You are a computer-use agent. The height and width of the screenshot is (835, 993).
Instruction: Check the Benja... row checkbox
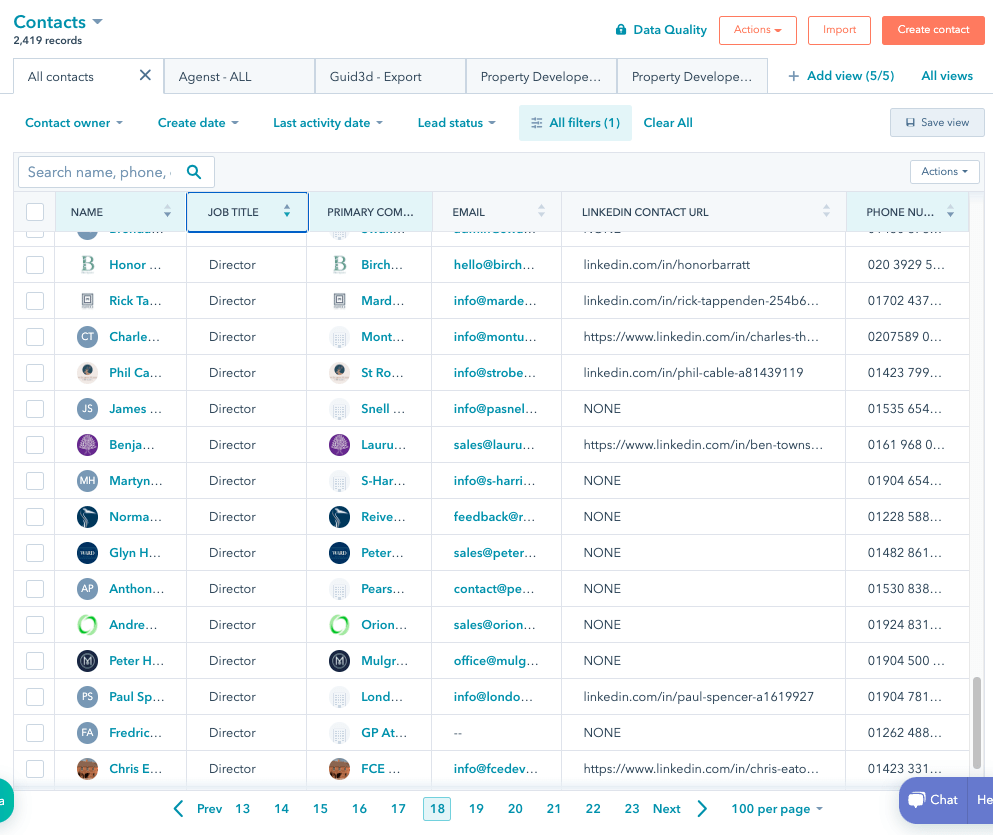[35, 445]
